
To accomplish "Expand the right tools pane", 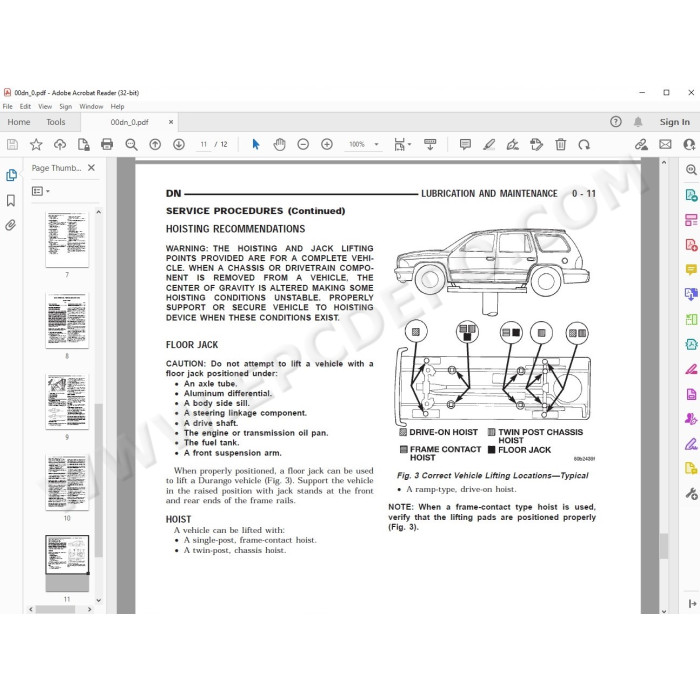I will 692,604.
